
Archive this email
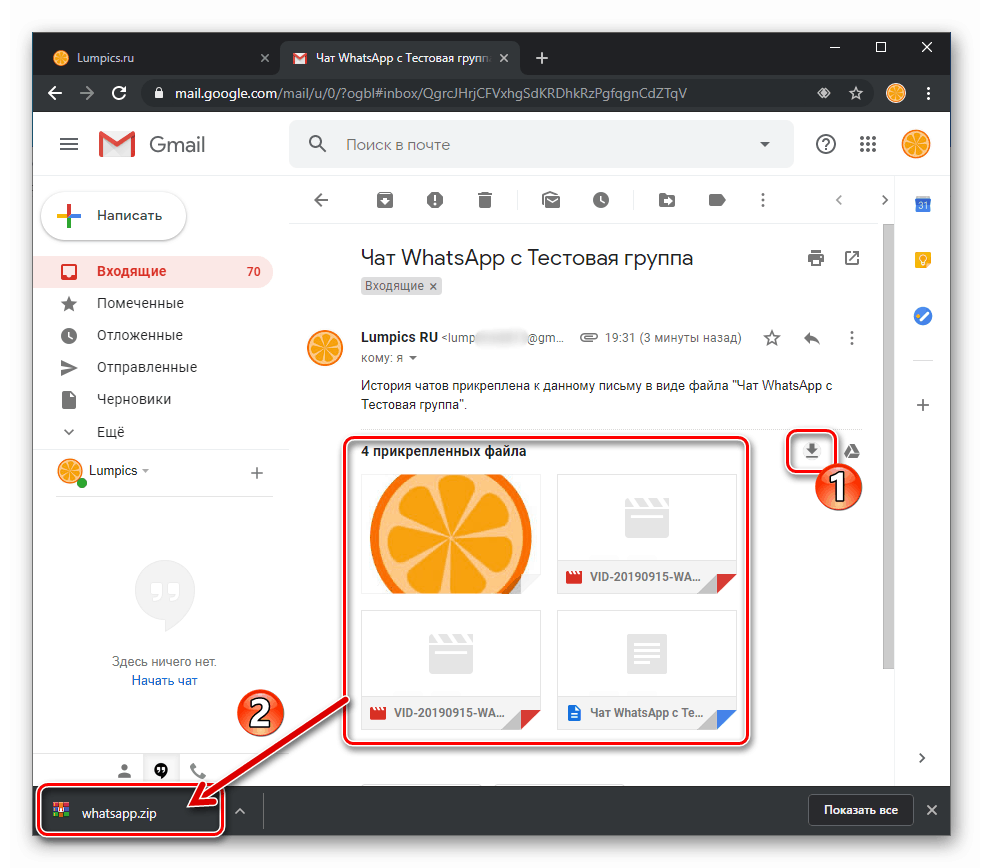[x=385, y=200]
